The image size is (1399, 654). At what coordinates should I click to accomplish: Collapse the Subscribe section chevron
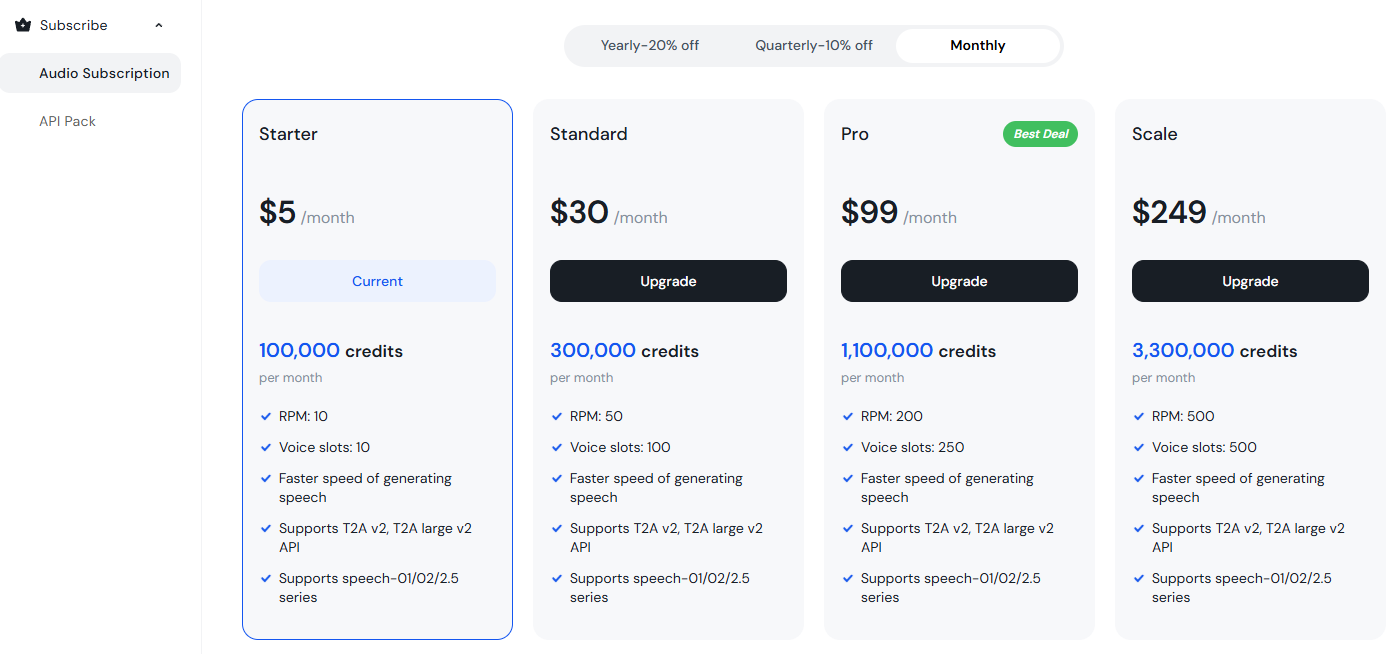[159, 25]
